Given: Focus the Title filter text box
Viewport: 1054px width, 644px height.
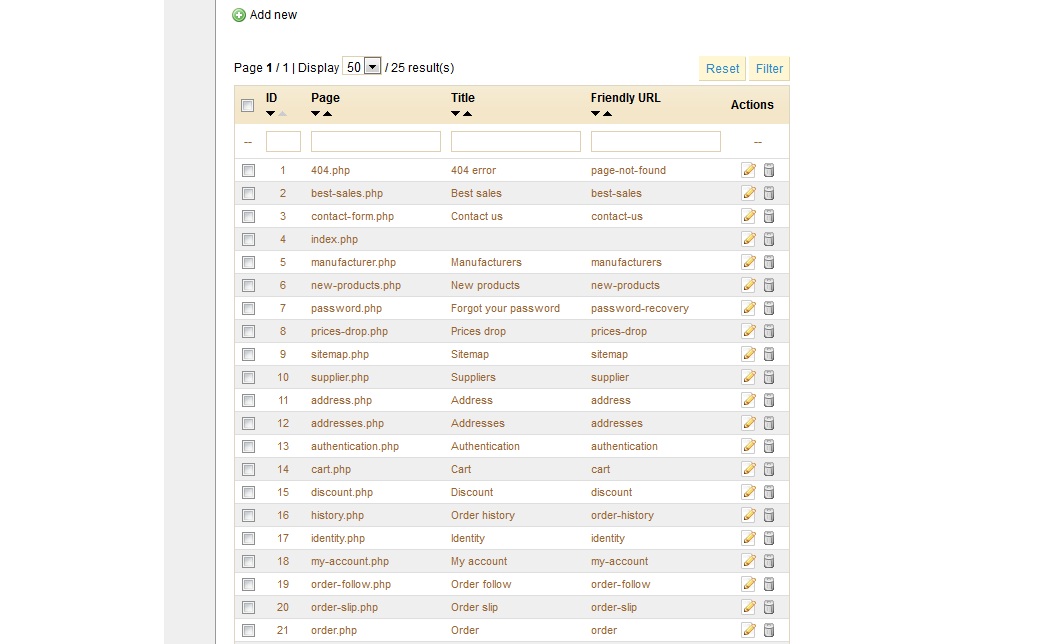Looking at the screenshot, I should (516, 142).
